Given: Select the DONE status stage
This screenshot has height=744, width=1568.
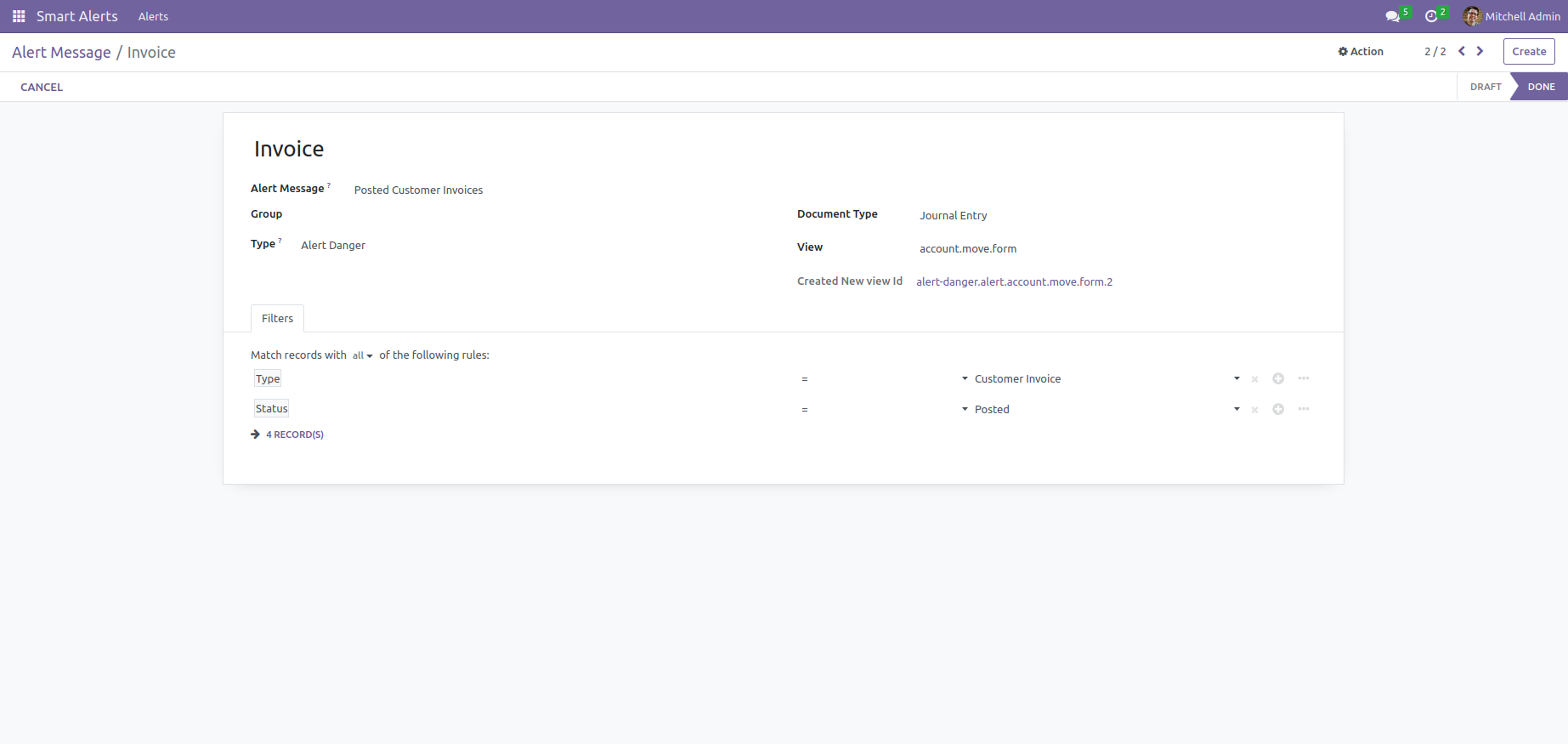Looking at the screenshot, I should pos(1541,87).
